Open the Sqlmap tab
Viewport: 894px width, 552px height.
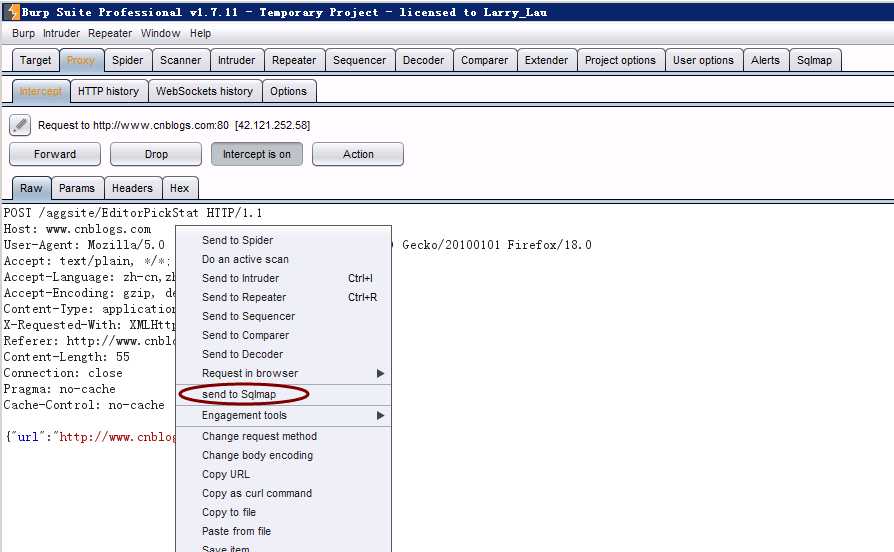815,60
